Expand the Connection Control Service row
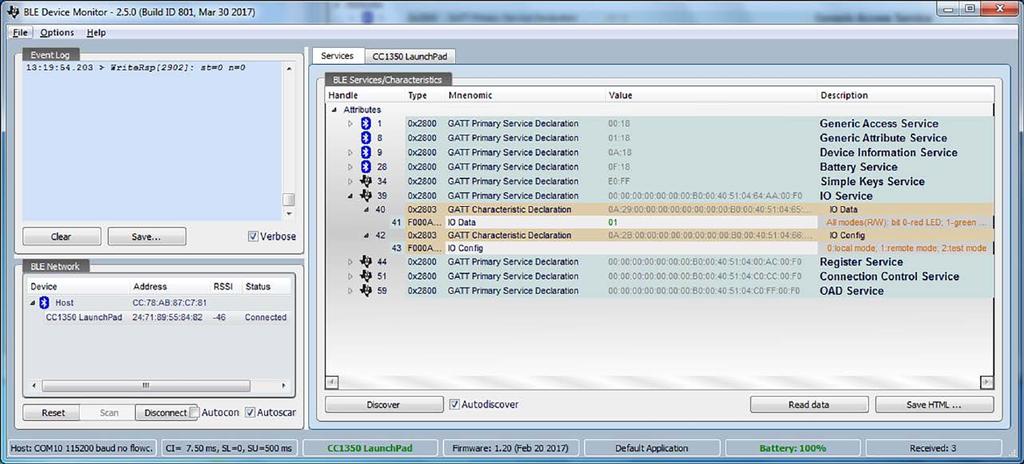This screenshot has width=1024, height=464. tap(350, 276)
